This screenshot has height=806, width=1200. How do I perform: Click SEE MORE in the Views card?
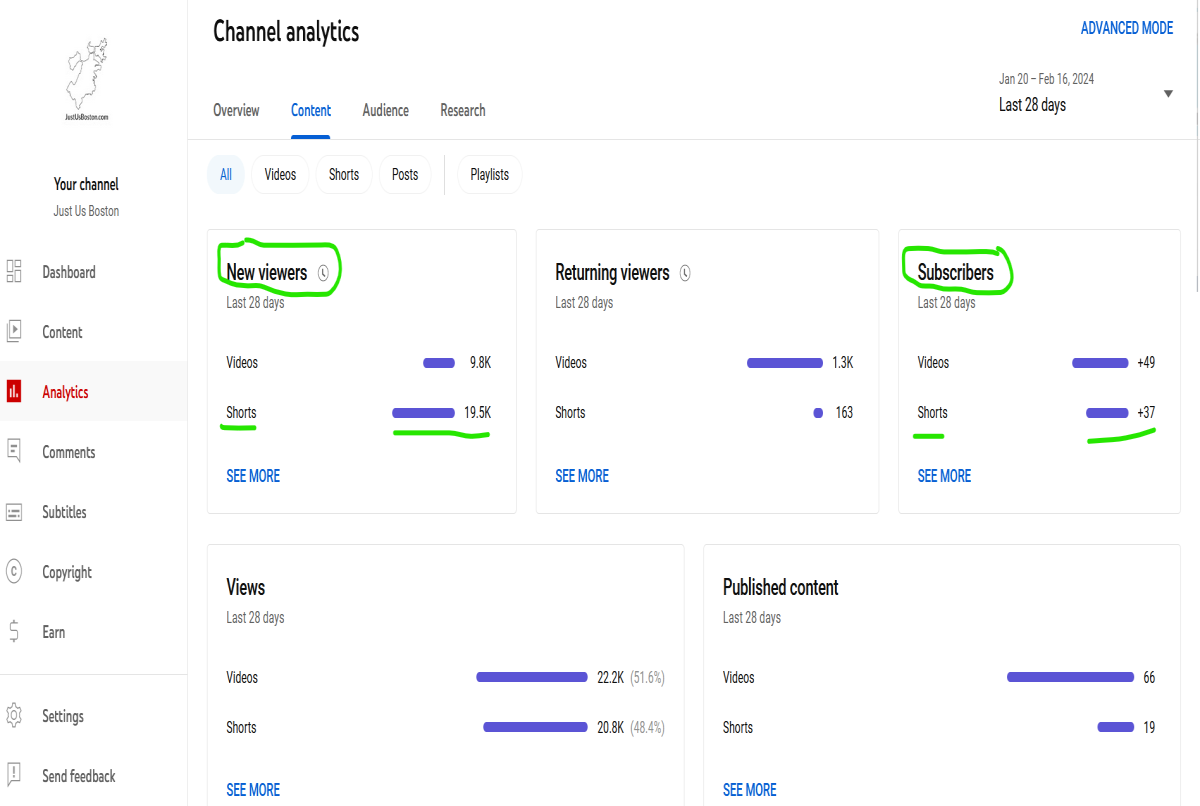253,790
